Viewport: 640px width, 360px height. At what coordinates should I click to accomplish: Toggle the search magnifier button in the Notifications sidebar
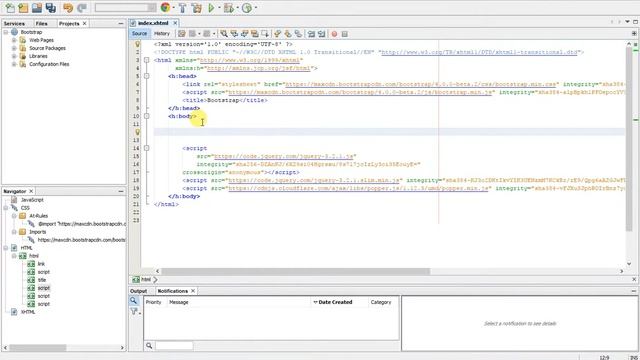(134, 301)
